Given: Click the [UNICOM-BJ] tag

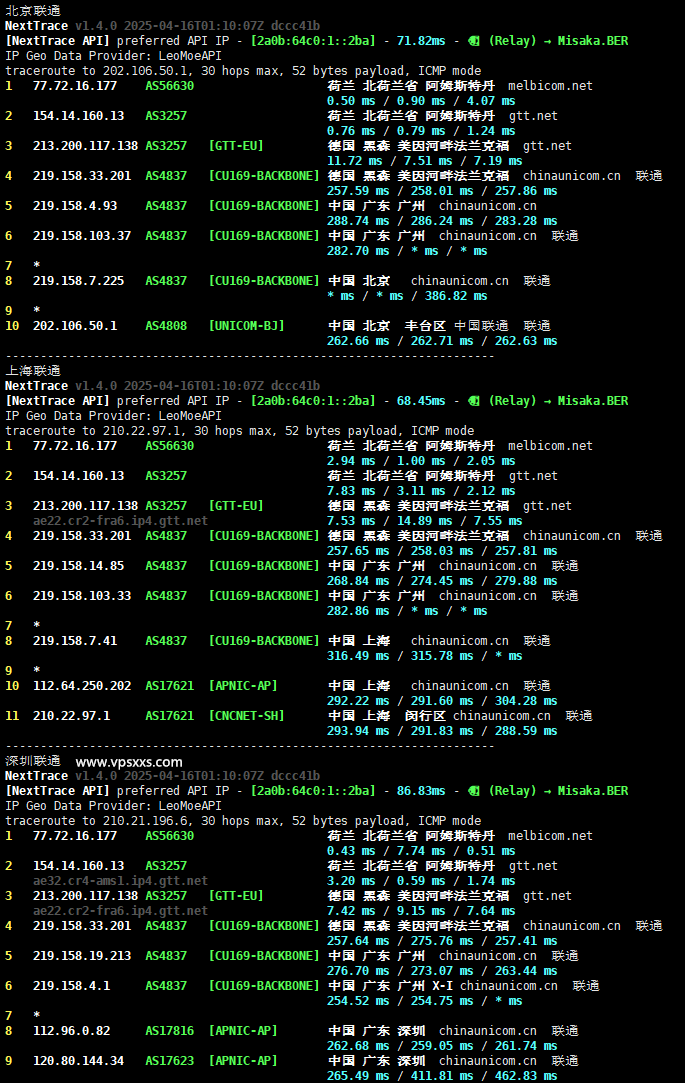Looking at the screenshot, I should [246, 325].
